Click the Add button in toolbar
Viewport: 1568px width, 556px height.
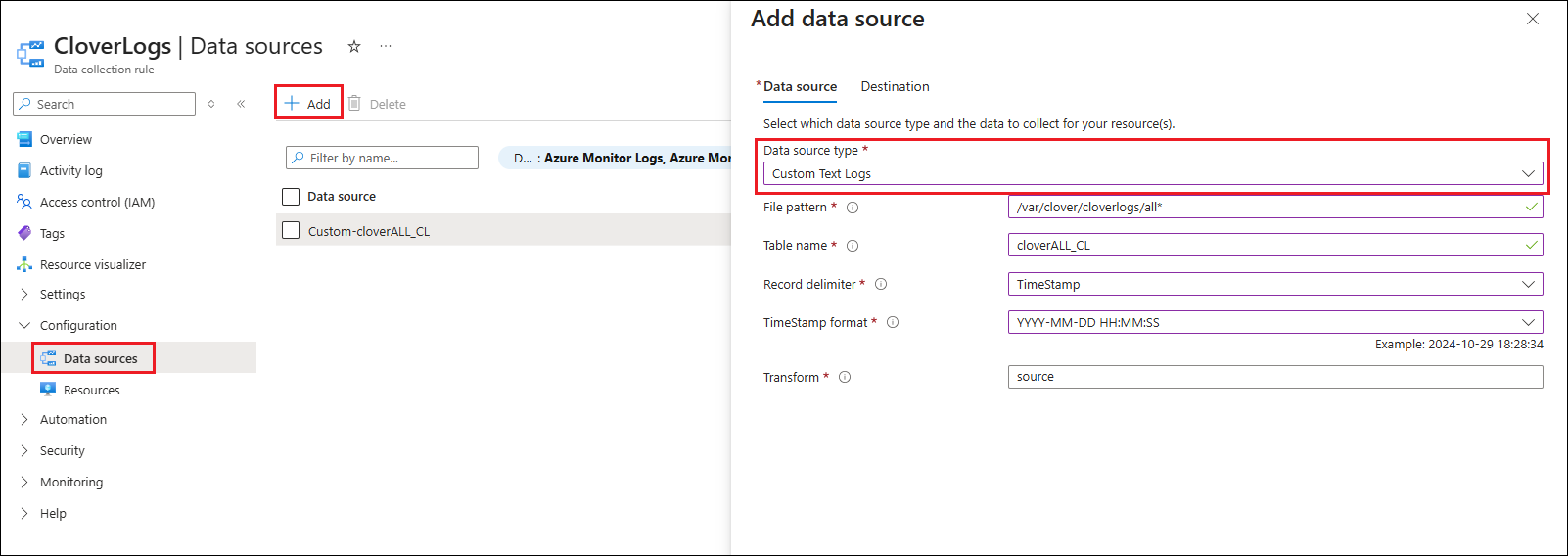[x=308, y=104]
